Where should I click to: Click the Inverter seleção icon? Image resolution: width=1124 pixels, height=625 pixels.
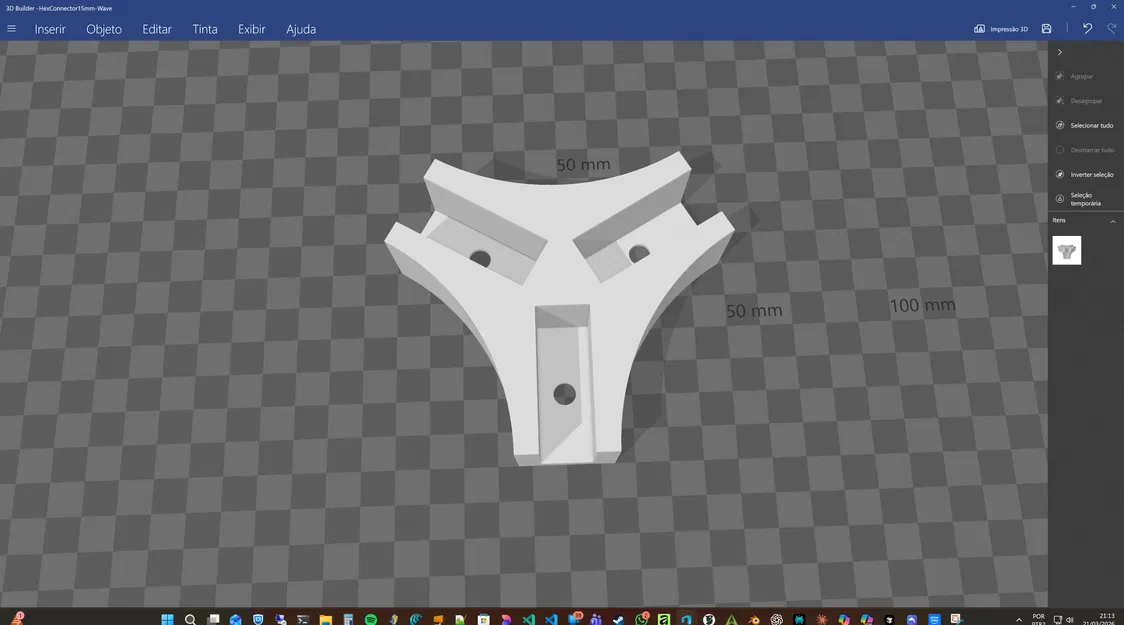1059,174
